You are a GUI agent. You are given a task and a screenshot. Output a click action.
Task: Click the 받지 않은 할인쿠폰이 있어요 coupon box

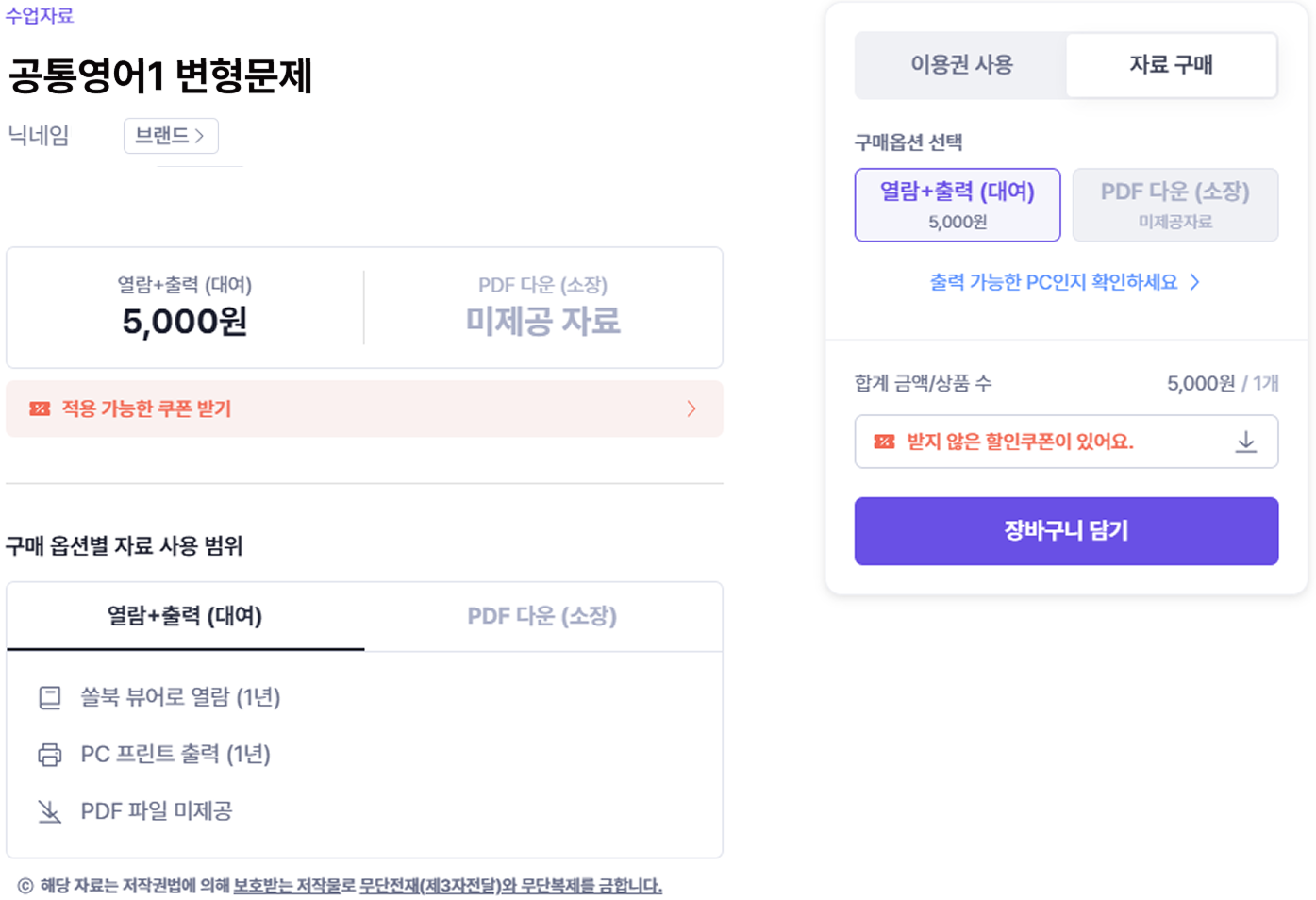click(1066, 442)
